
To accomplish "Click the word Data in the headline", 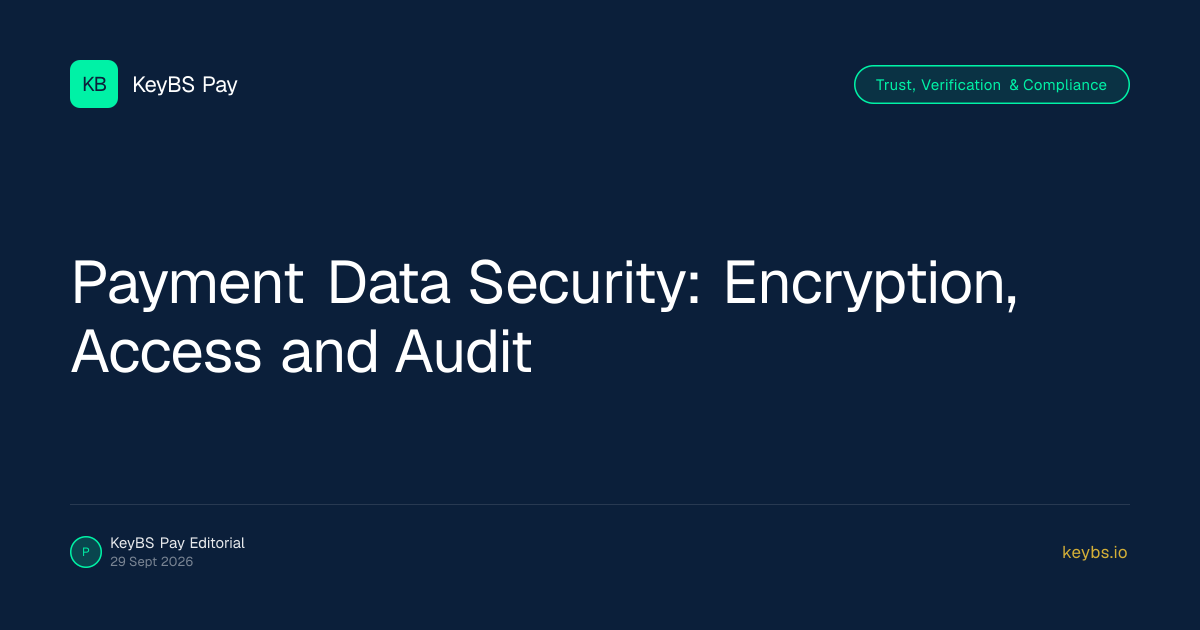I will (x=390, y=283).
